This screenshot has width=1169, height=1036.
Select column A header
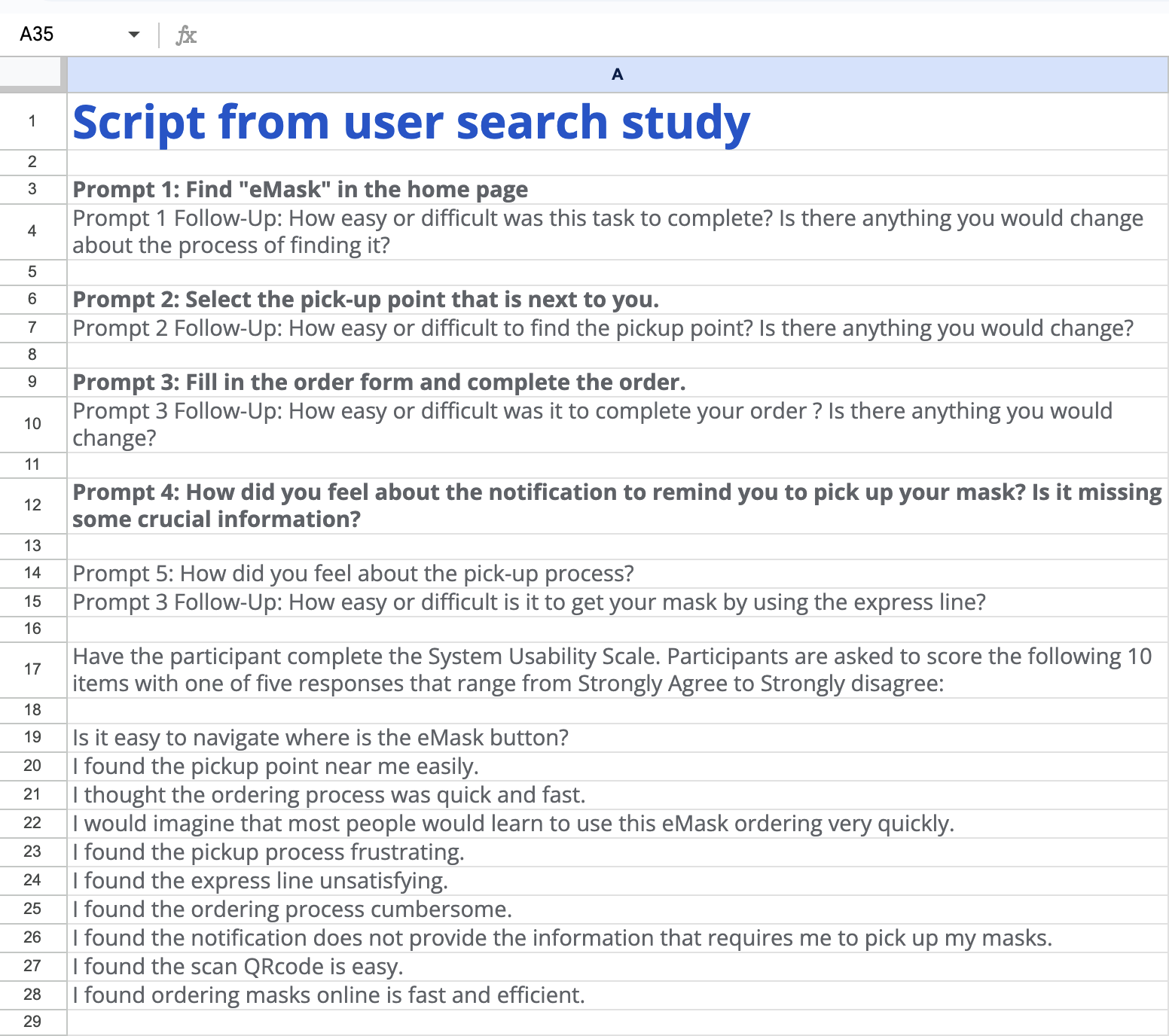[x=618, y=75]
